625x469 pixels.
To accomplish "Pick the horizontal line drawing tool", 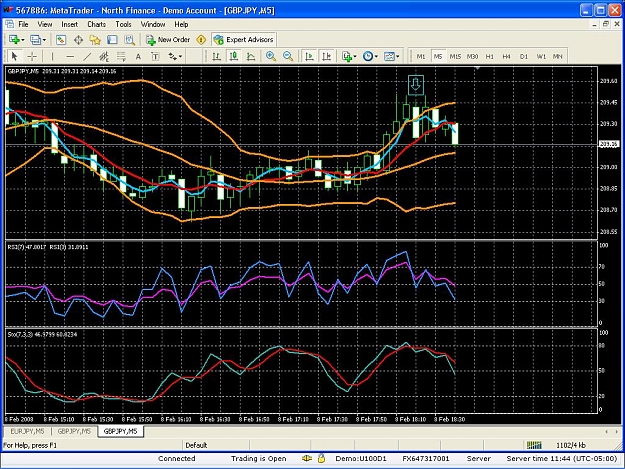I will (70, 56).
